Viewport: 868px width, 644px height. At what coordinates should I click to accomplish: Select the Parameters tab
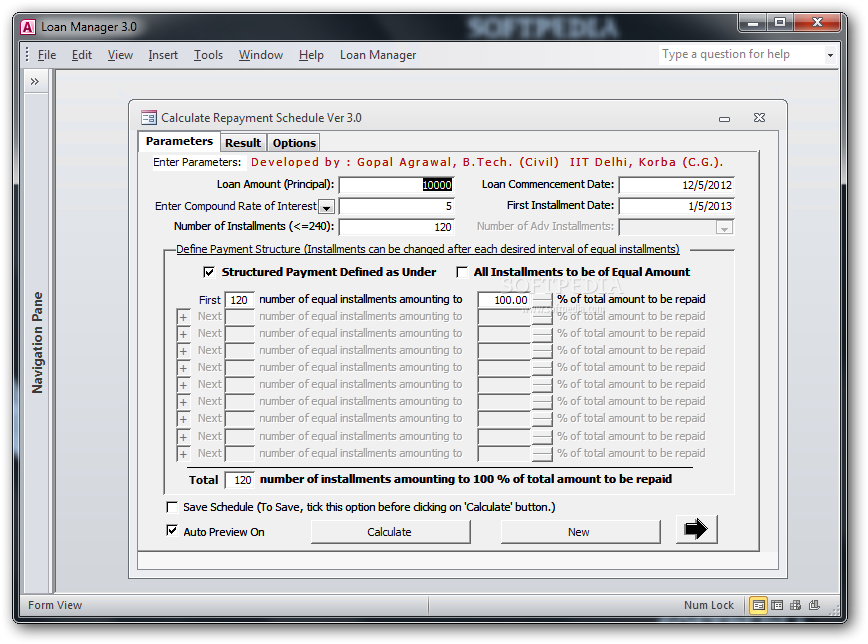179,142
